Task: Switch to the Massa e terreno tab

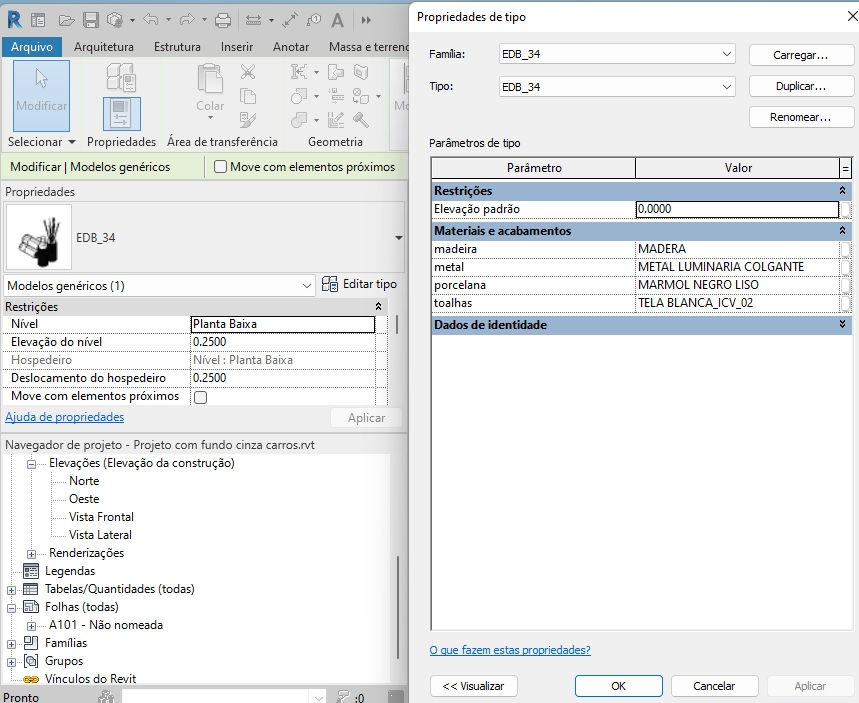Action: tap(368, 47)
